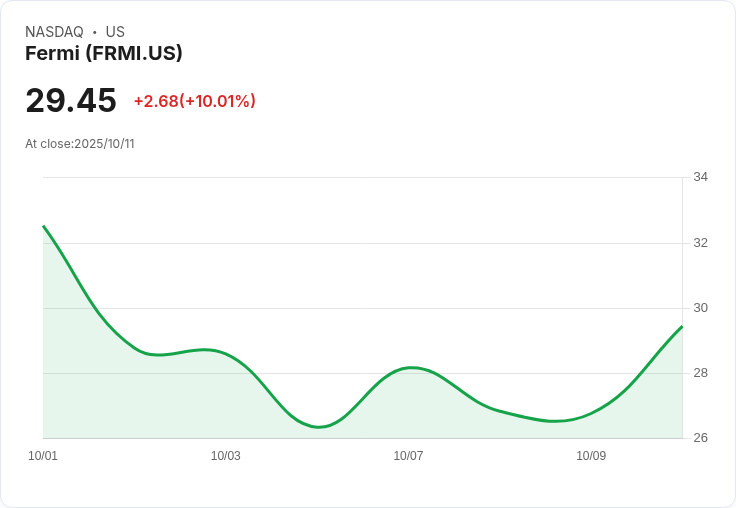Click the 28 y-axis label
Viewport: 736px width, 508px height.
700,373
